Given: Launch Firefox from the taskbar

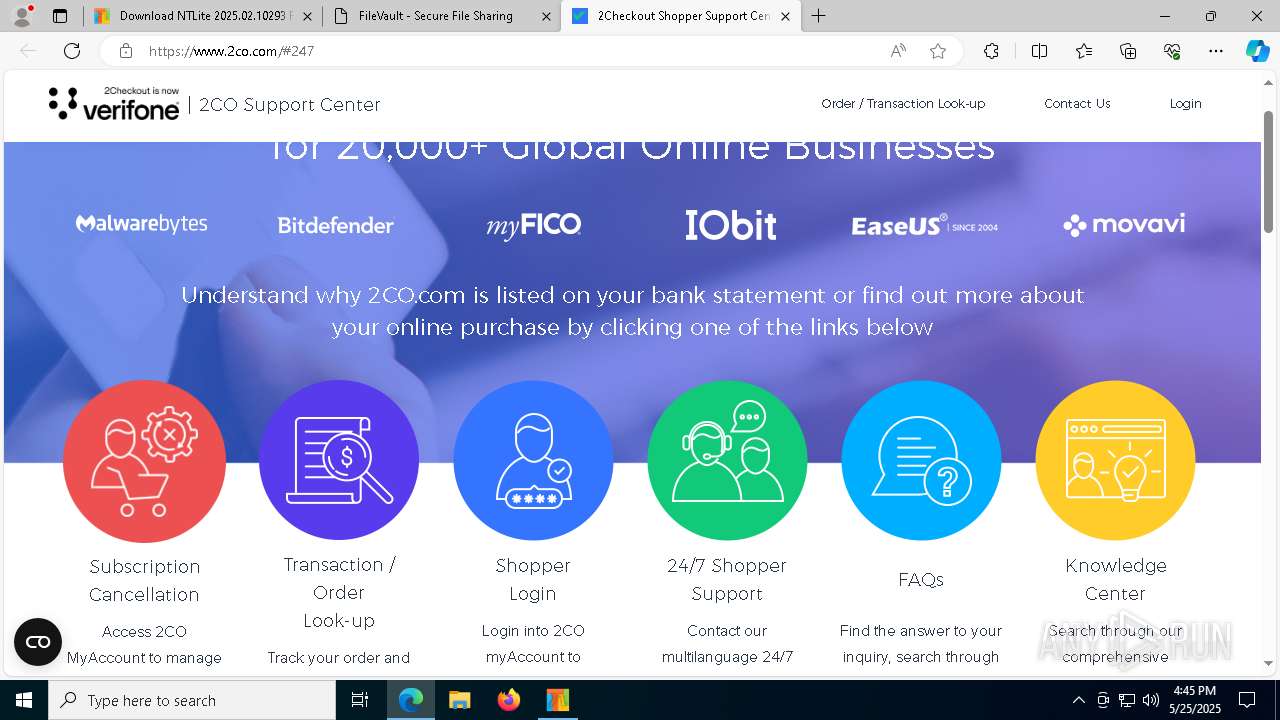Looking at the screenshot, I should pos(508,700).
